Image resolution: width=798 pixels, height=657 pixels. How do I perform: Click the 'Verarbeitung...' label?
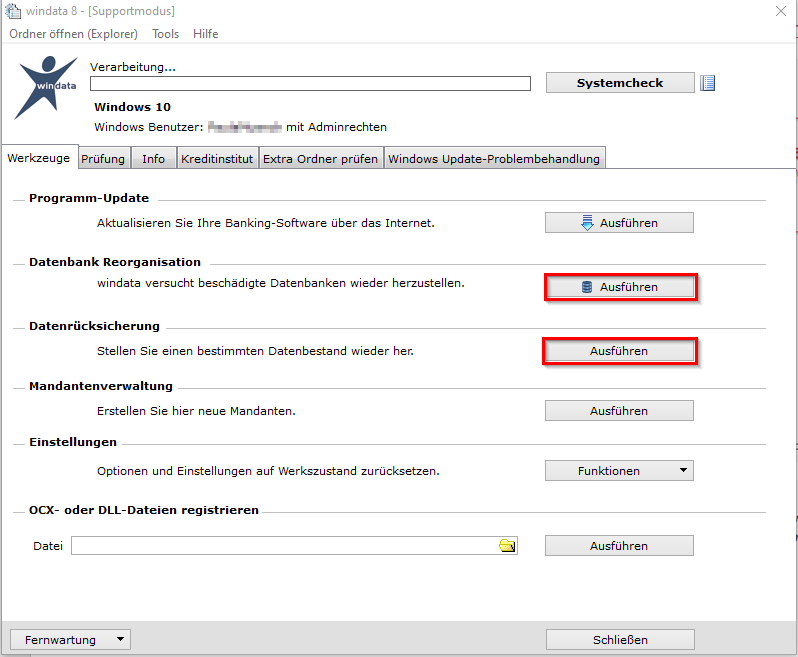(133, 67)
